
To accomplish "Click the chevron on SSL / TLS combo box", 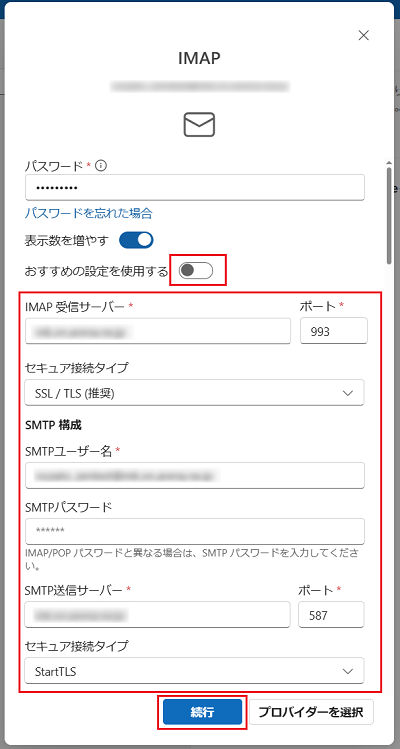I will (348, 393).
